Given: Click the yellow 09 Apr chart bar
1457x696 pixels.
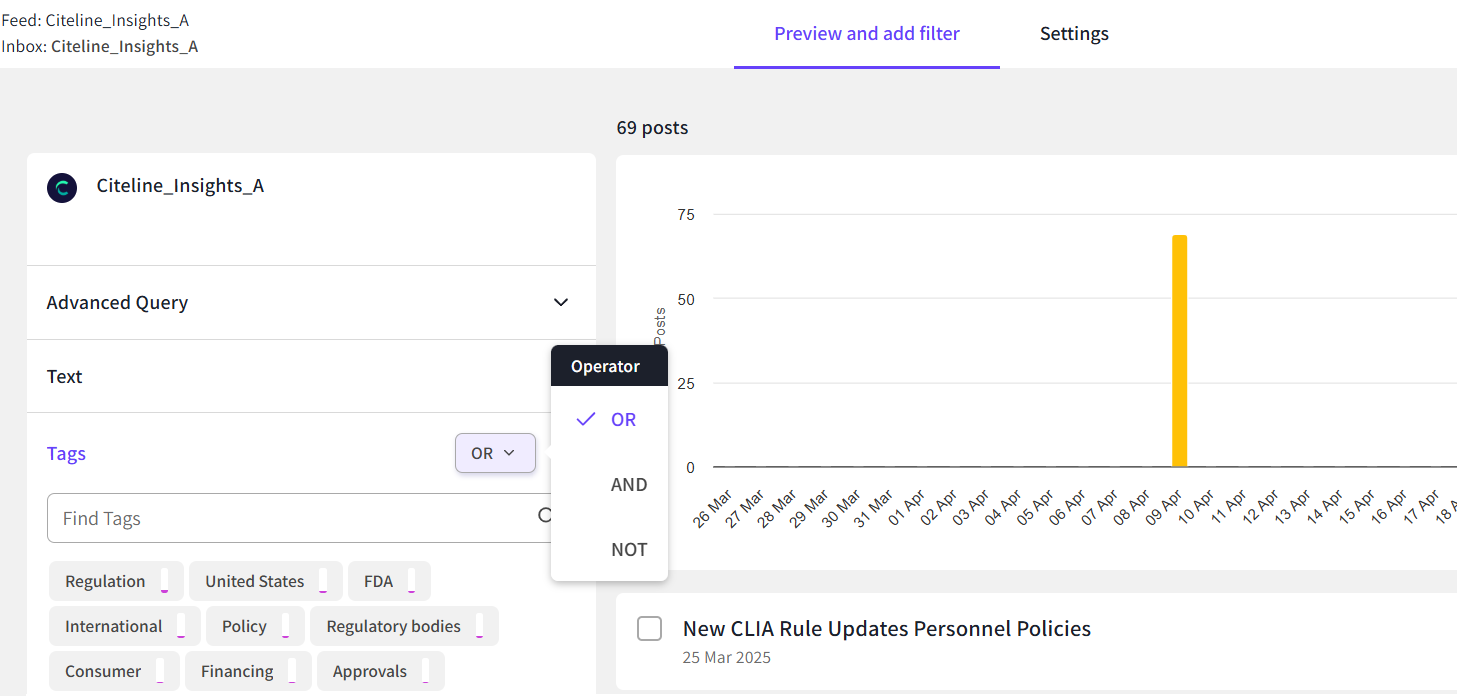Looking at the screenshot, I should (x=1180, y=351).
